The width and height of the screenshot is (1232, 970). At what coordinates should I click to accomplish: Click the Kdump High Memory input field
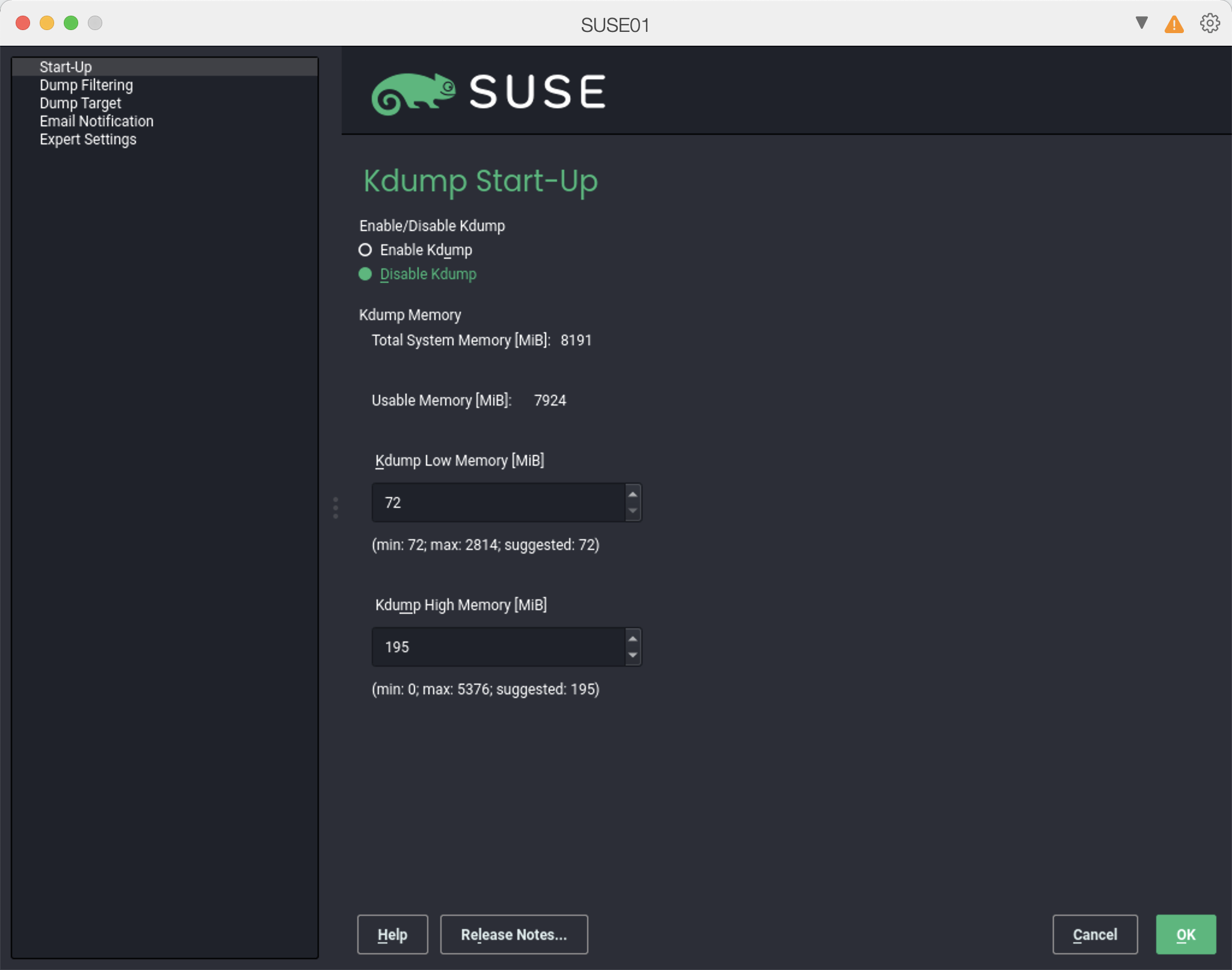click(498, 647)
